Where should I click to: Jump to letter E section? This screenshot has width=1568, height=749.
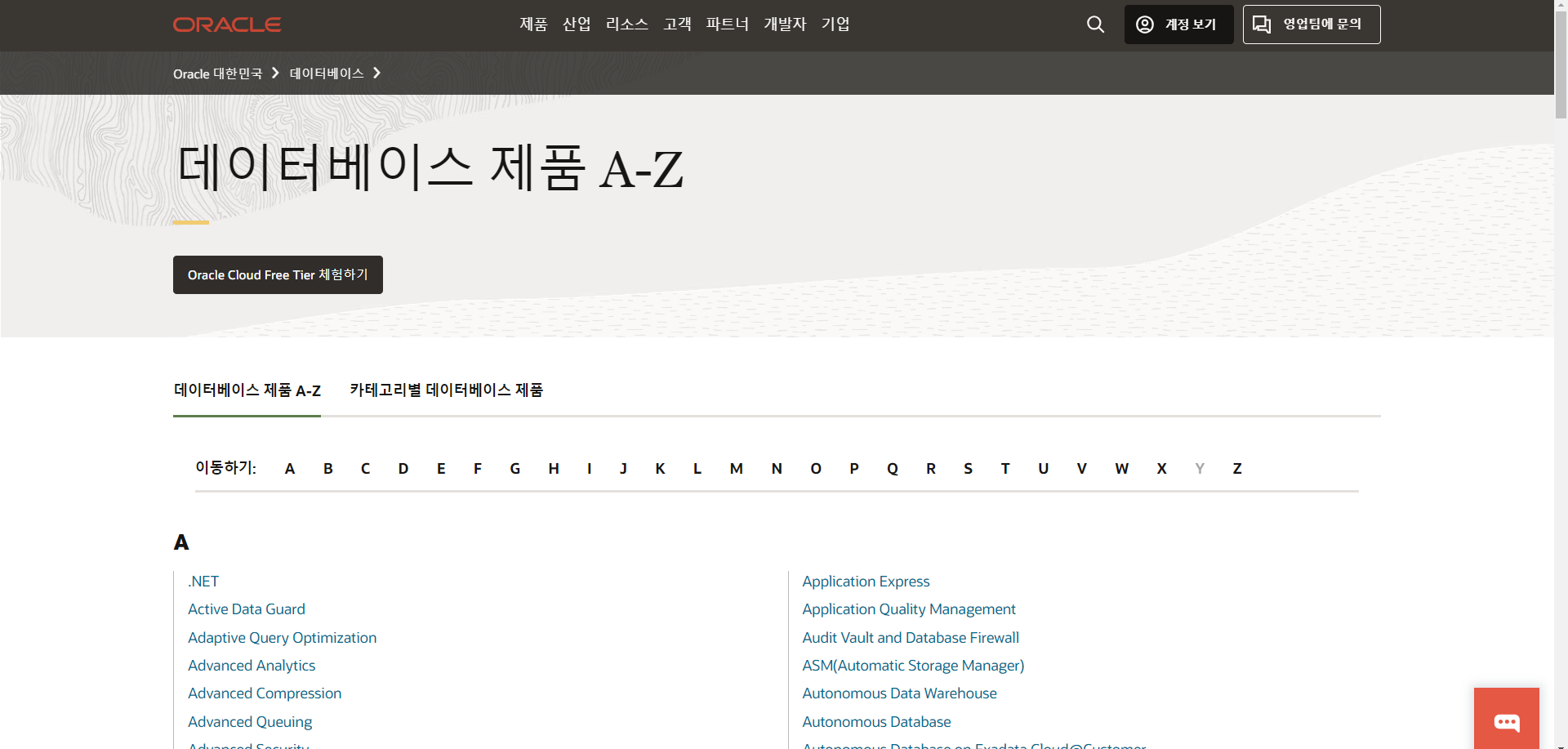[x=441, y=468]
